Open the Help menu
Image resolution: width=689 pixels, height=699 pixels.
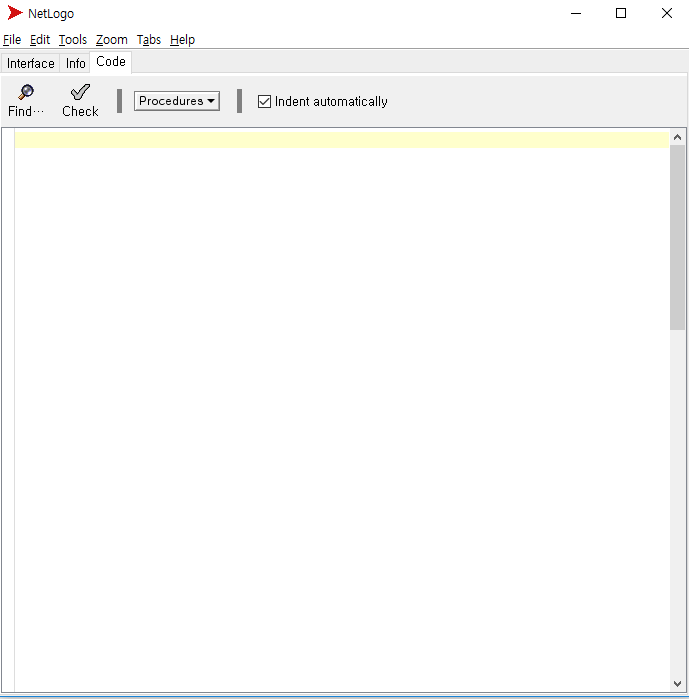[182, 40]
